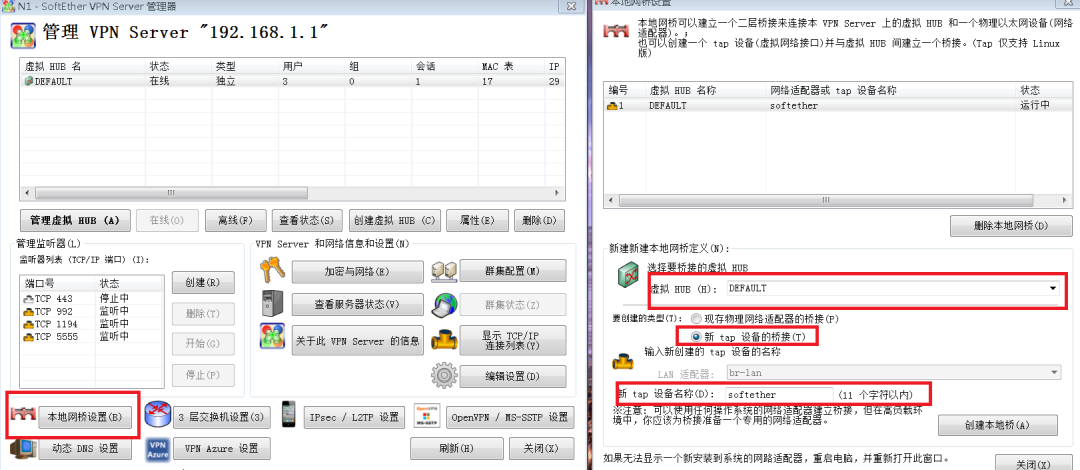Click 3 层交换机设置(3) button
This screenshot has width=1080, height=470.
point(221,416)
